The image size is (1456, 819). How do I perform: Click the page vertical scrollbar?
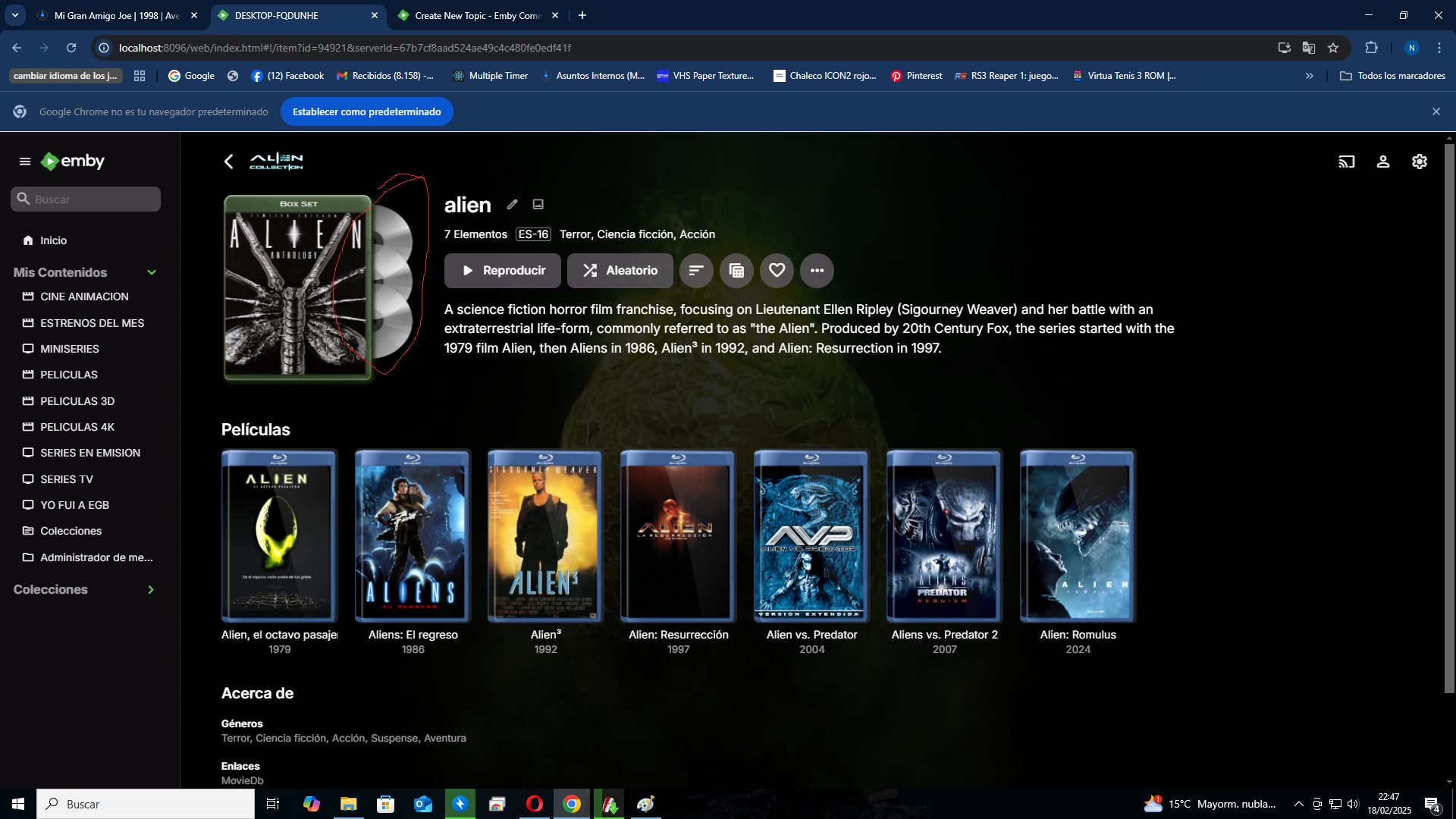coord(1449,417)
